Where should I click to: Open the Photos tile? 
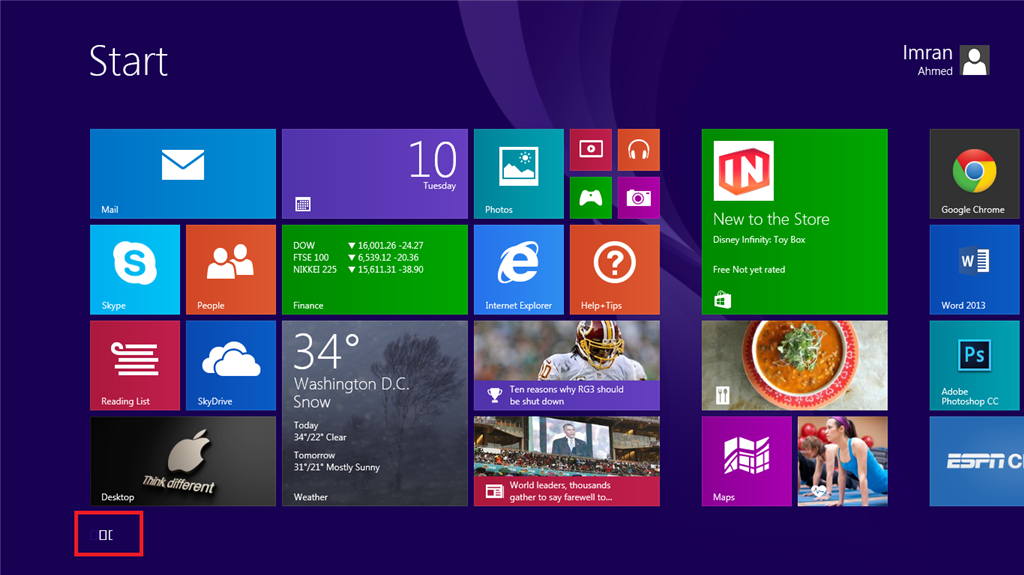coord(519,174)
